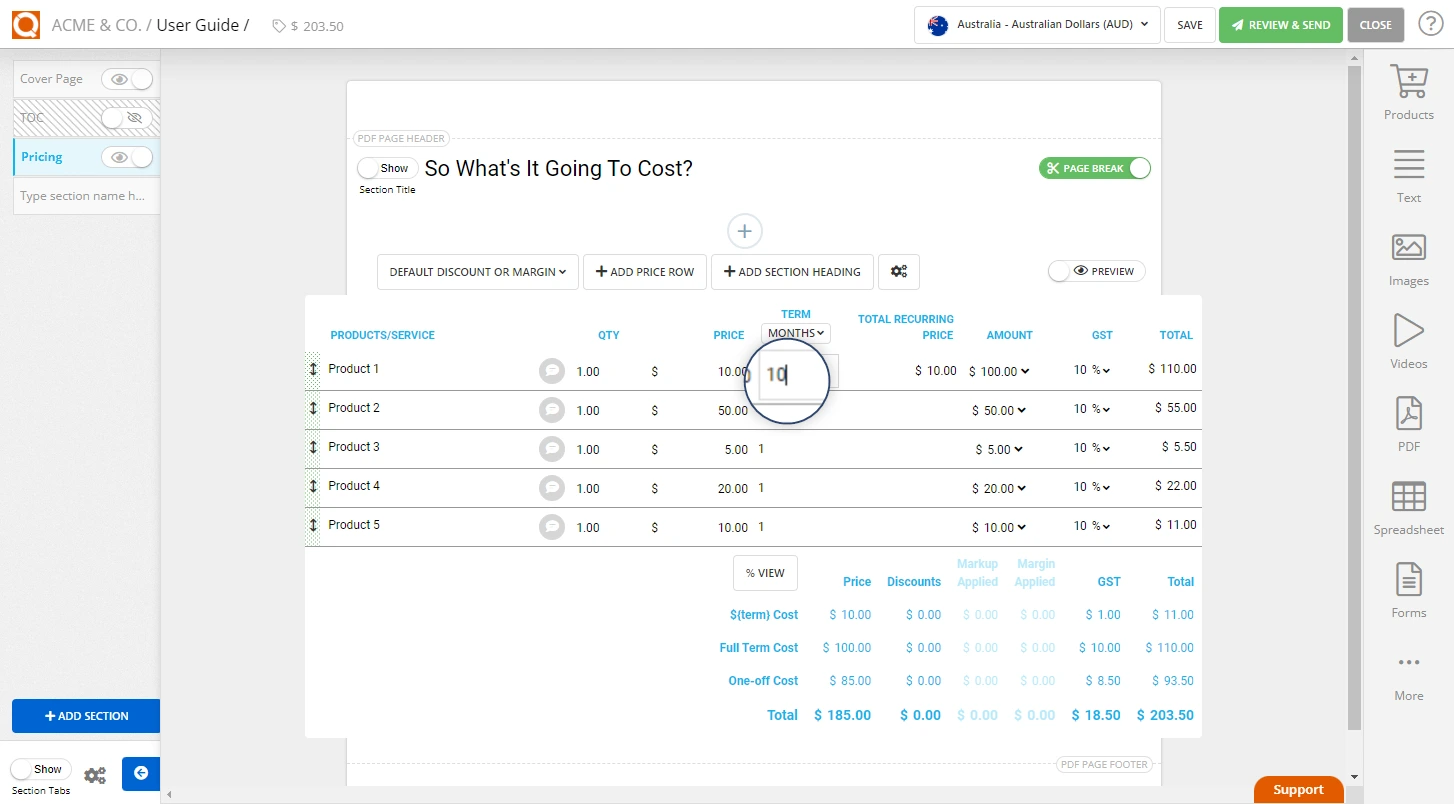Screen dimensions: 1454x804
Task: Select the Pricing section in the left panel
Action: click(x=41, y=156)
